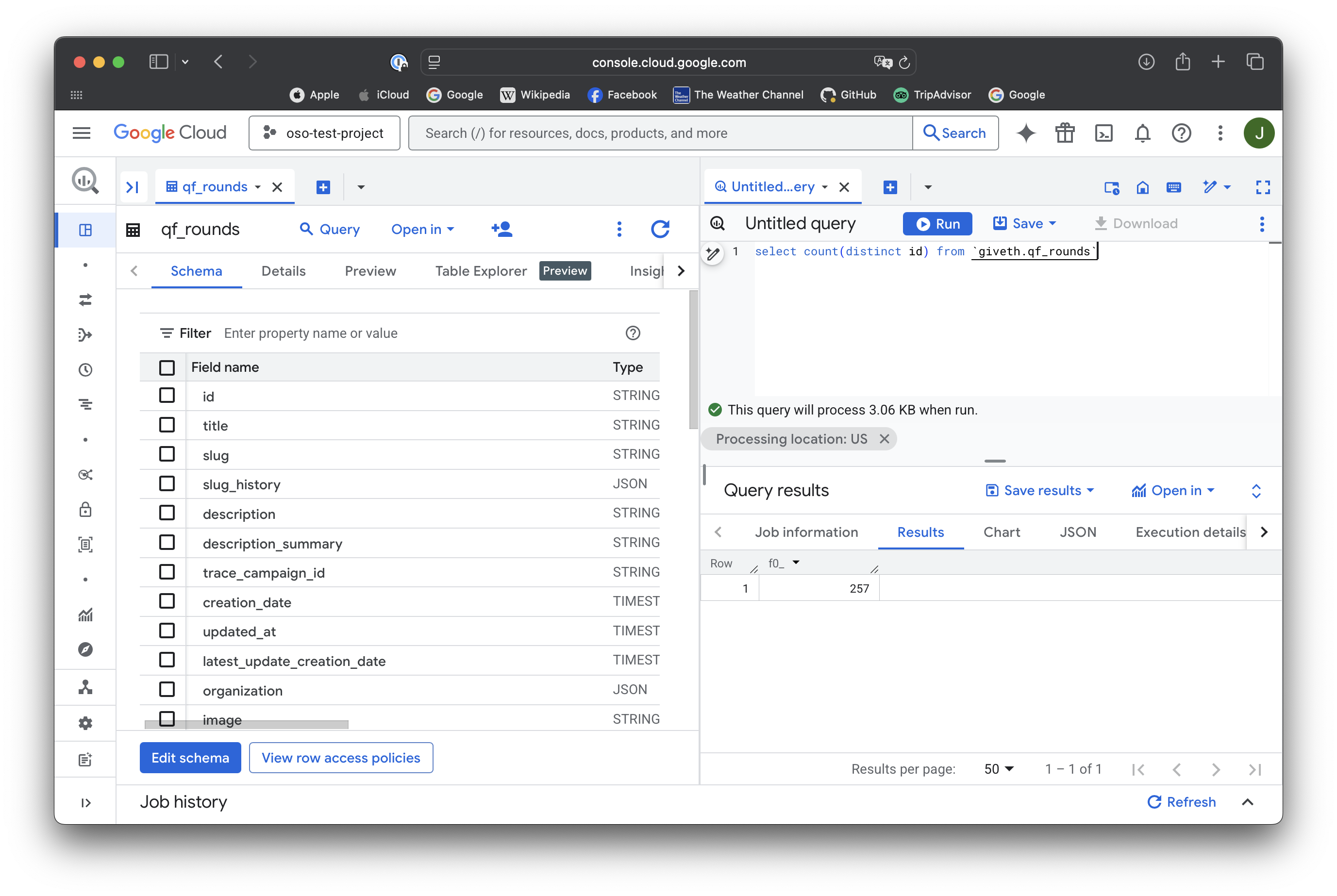Open the free trial gift icon
Screen dimensions: 1337x896
click(1065, 133)
